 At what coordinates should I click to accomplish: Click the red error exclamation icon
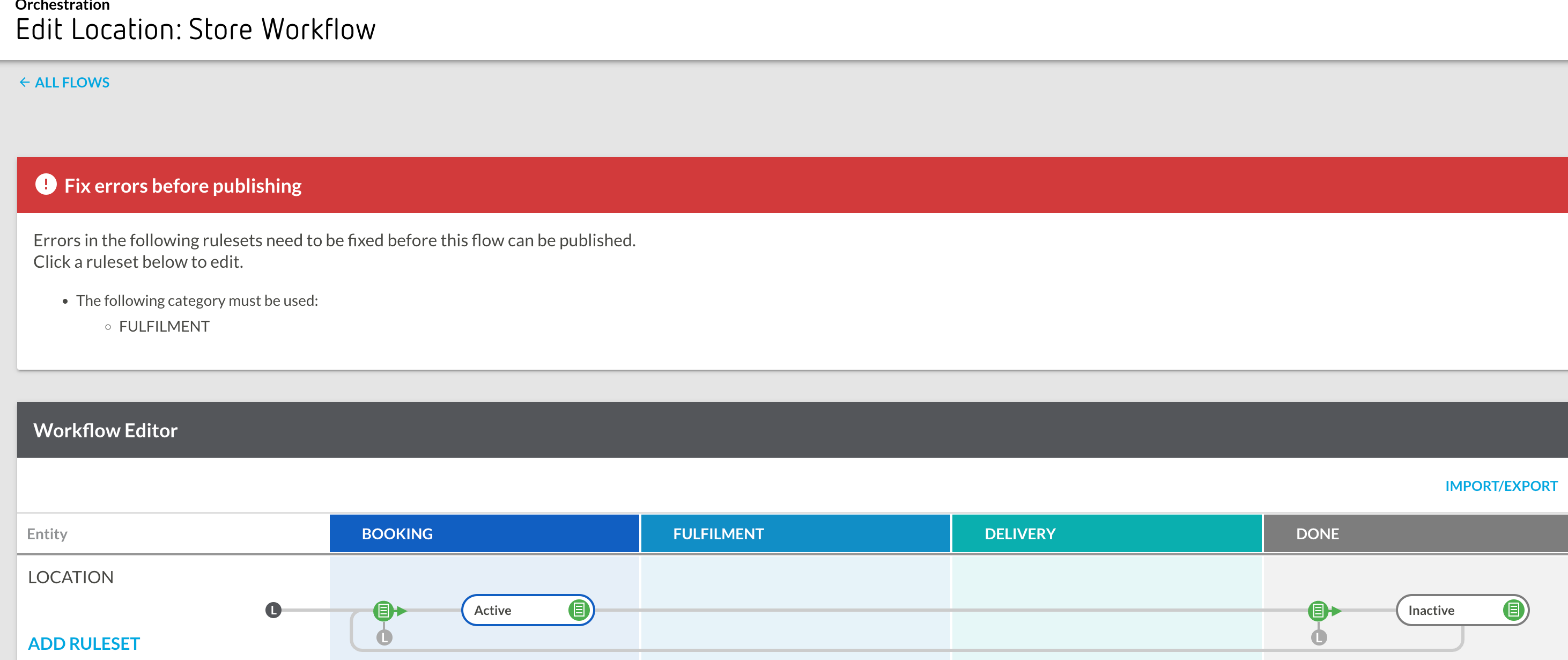[46, 185]
